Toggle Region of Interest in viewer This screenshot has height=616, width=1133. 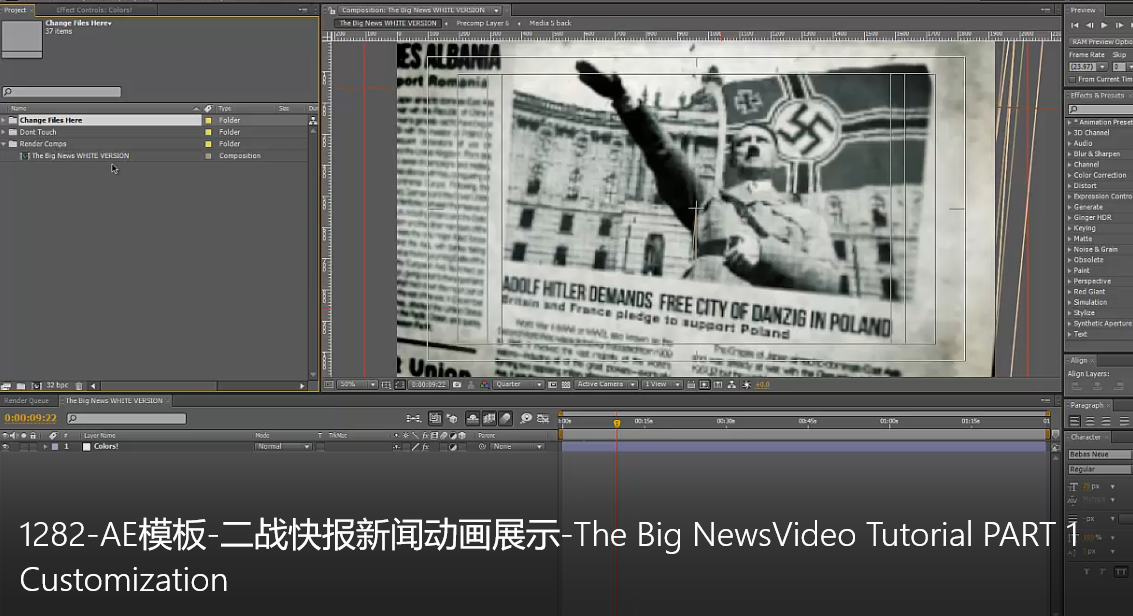click(552, 385)
